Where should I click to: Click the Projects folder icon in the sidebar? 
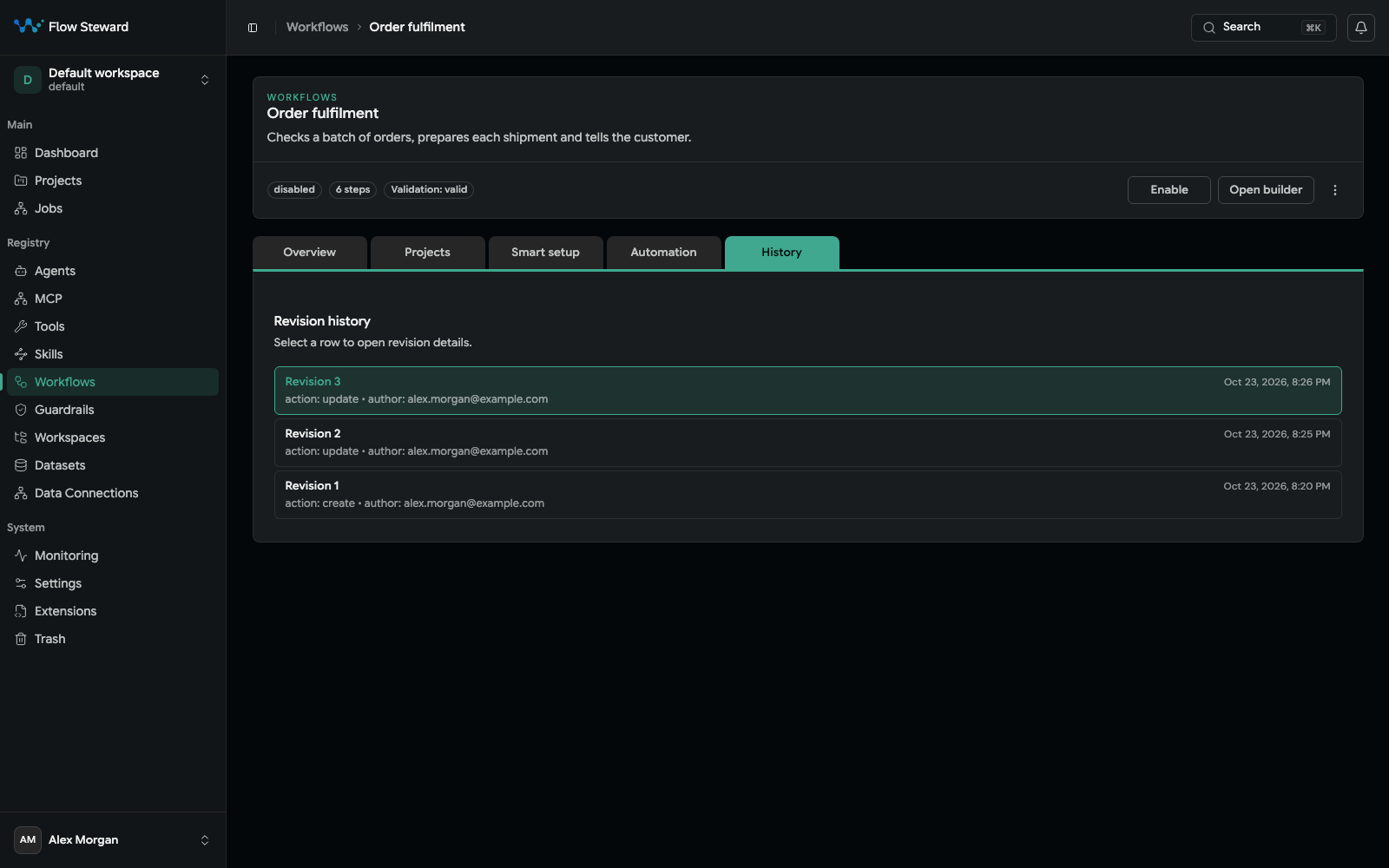point(21,181)
